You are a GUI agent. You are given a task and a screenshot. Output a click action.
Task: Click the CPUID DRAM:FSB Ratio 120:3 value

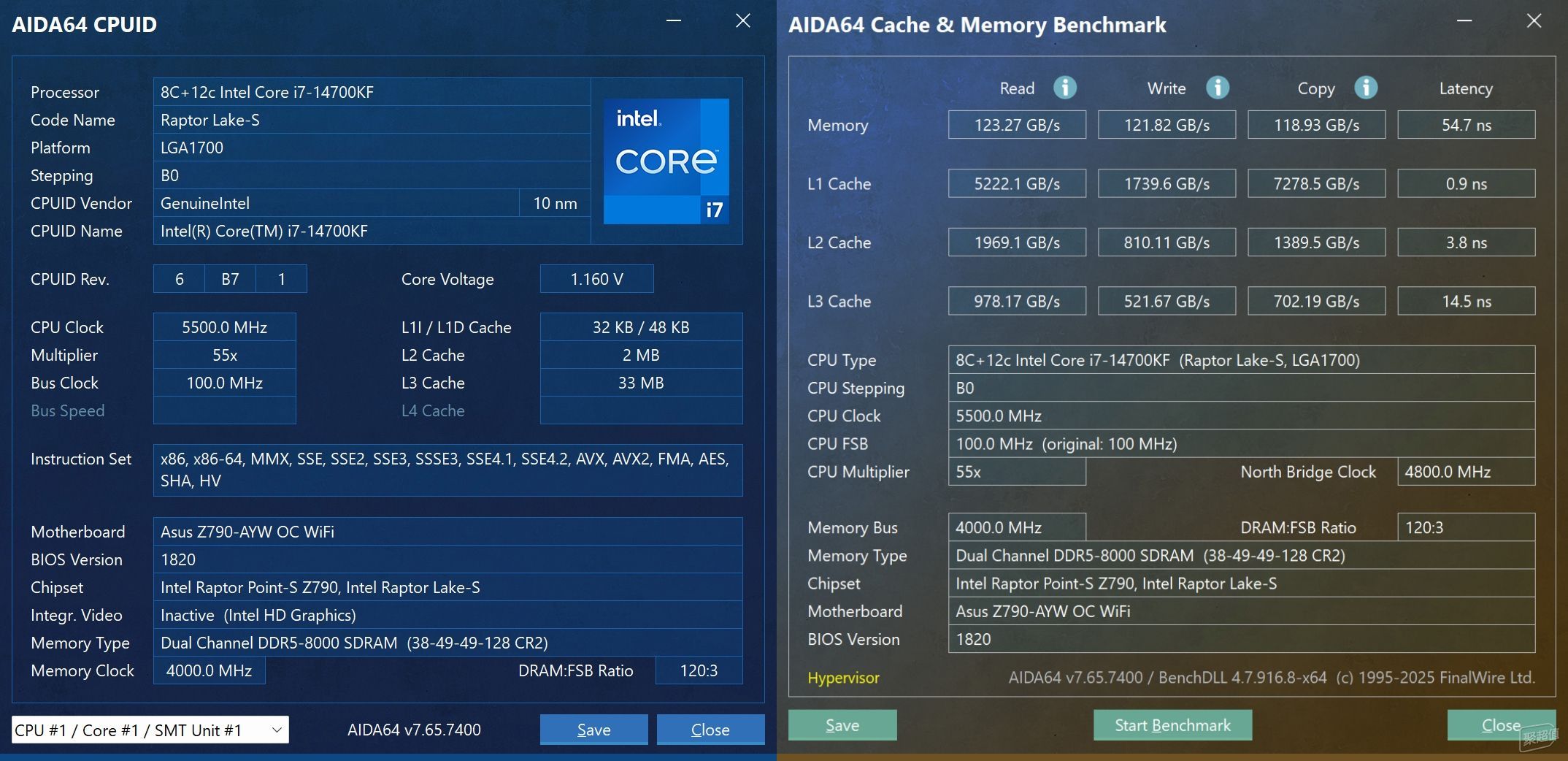[699, 670]
